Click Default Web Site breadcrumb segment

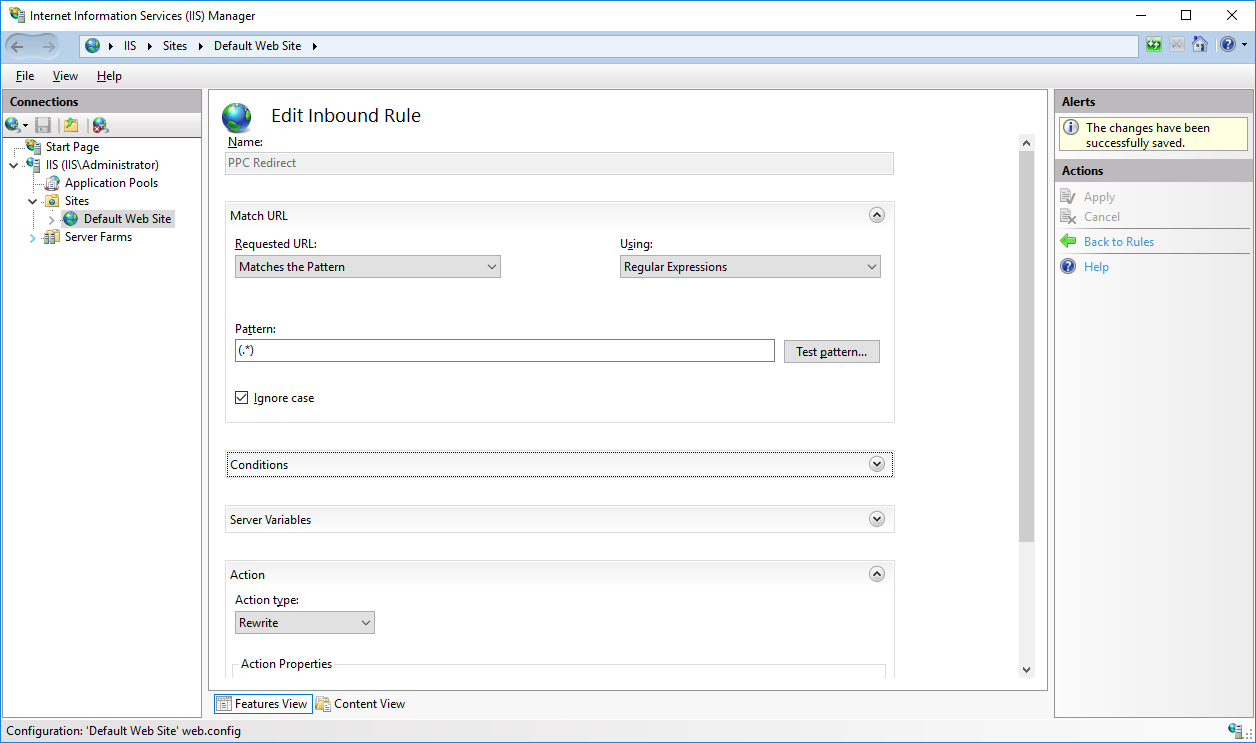click(x=257, y=46)
